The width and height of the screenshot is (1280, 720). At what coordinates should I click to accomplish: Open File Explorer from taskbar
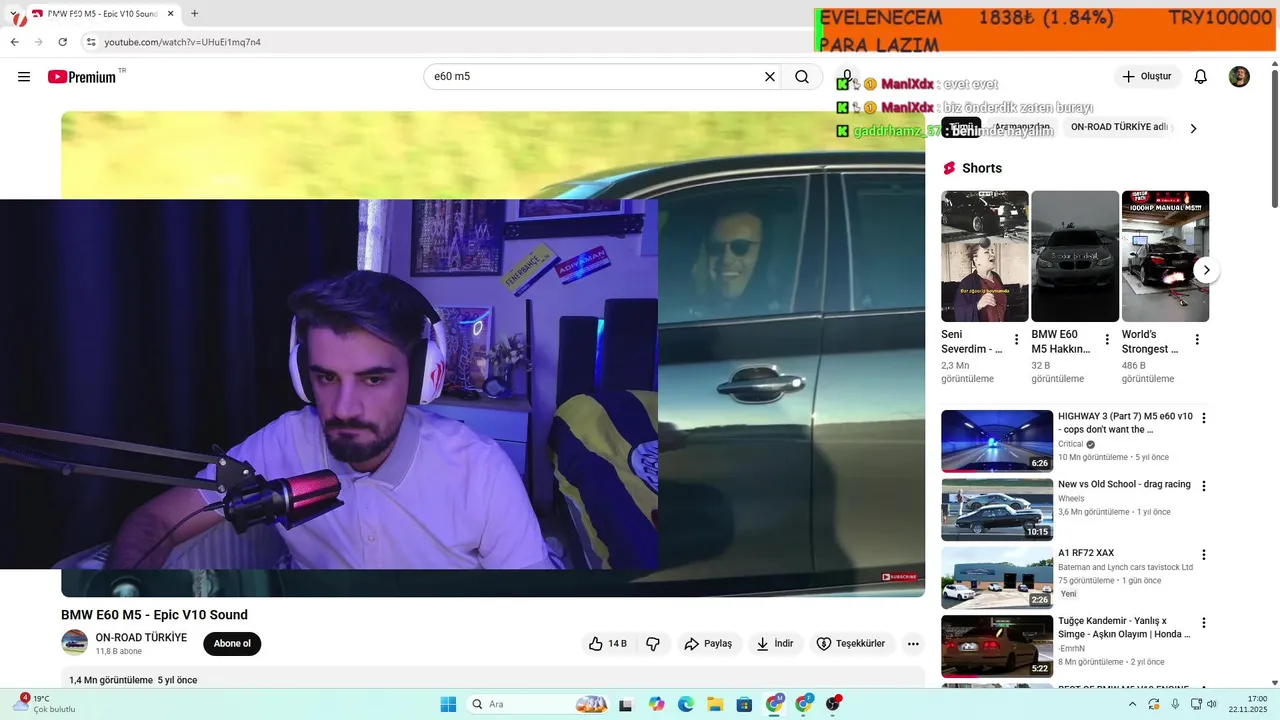(x=715, y=704)
